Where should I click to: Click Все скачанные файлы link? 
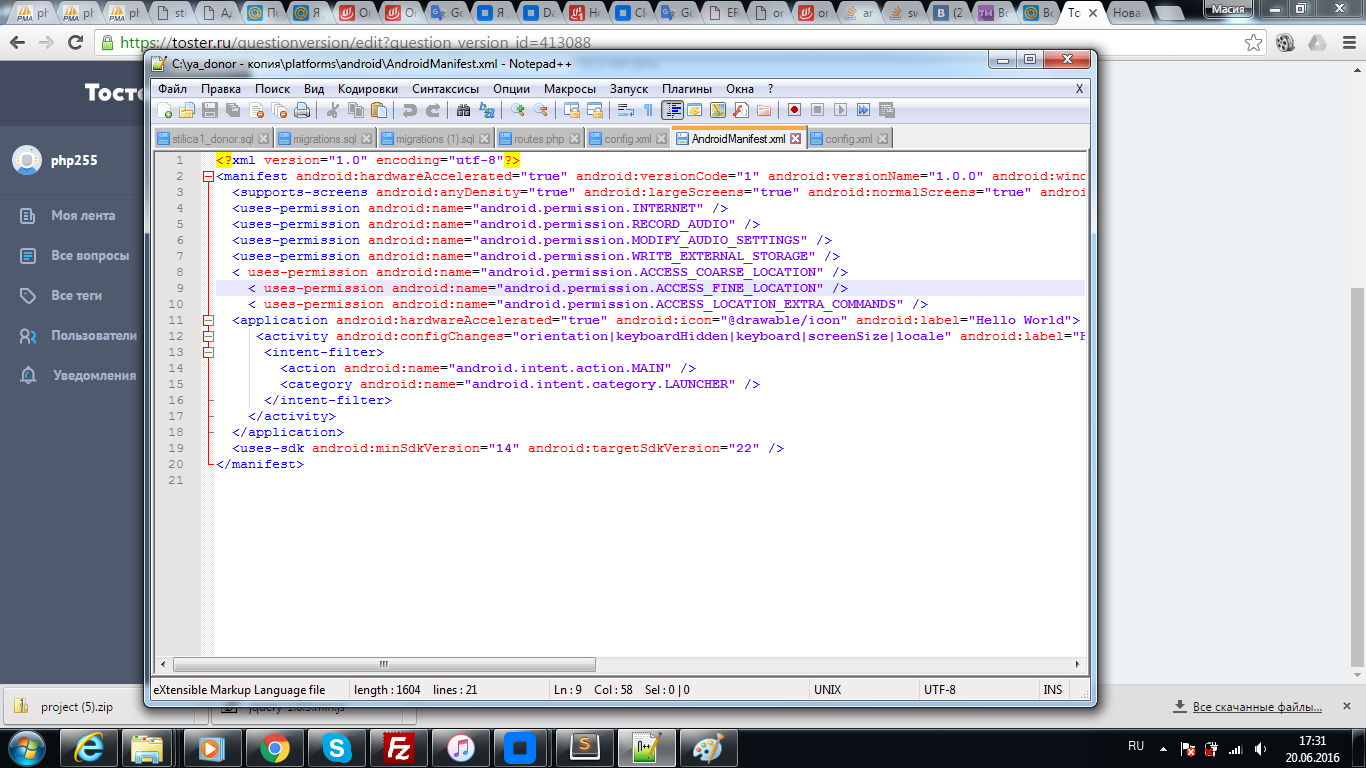[1257, 707]
